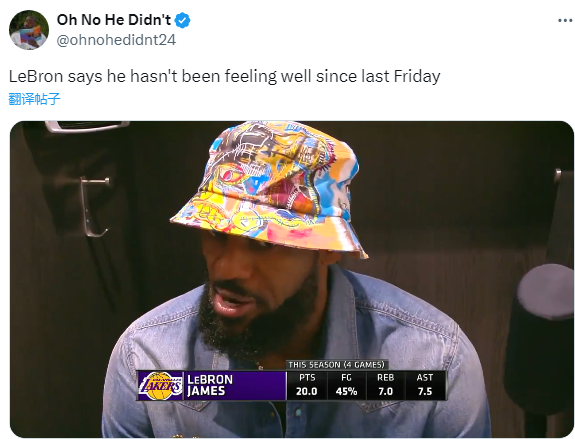Click the PTS 20.0 stat box
Screen dimensions: 575x439
307,385
